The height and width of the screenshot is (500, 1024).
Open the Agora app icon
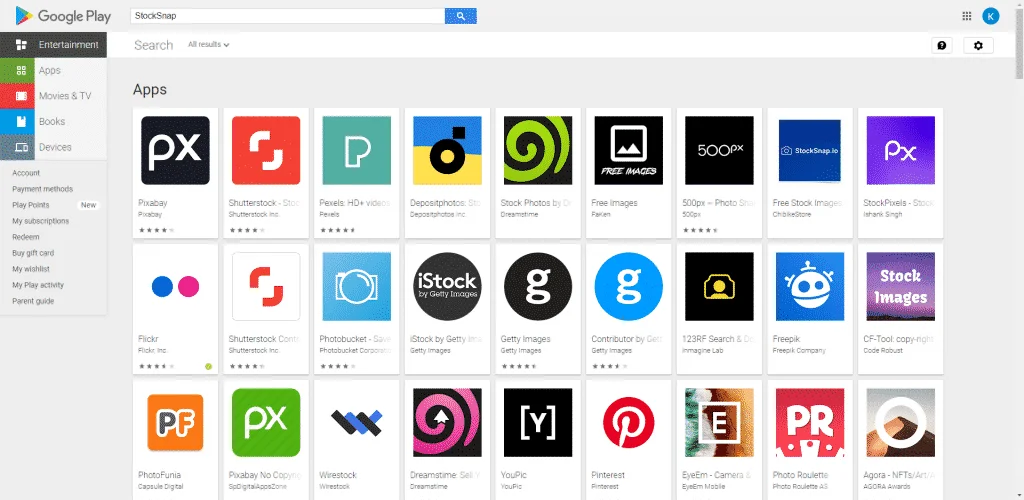pyautogui.click(x=901, y=422)
